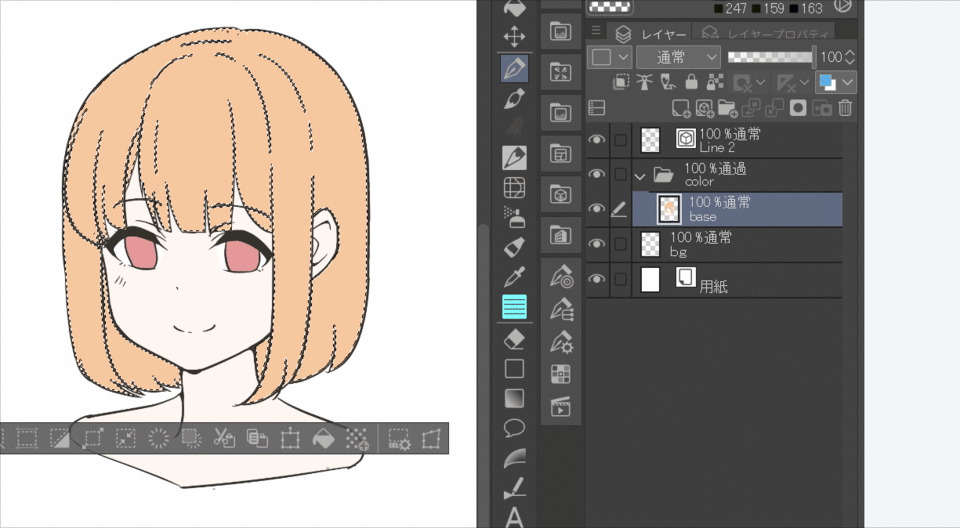Click the Expand selection launcher icon
Image resolution: width=960 pixels, height=528 pixels.
pyautogui.click(x=93, y=439)
